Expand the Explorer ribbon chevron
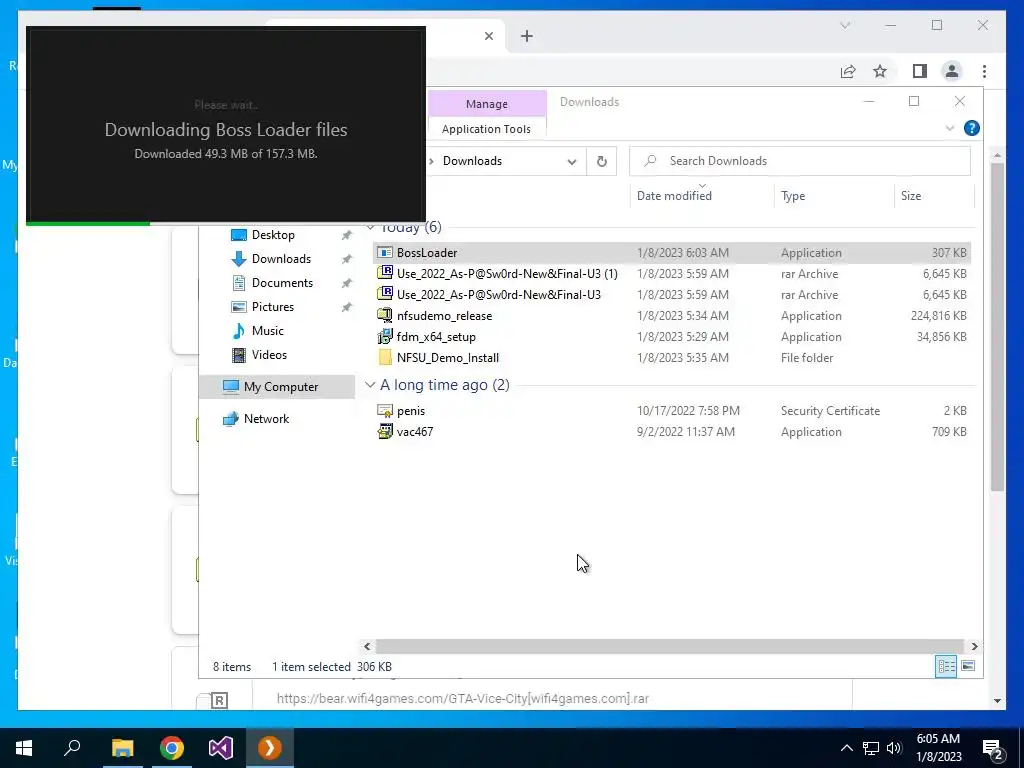 (950, 128)
